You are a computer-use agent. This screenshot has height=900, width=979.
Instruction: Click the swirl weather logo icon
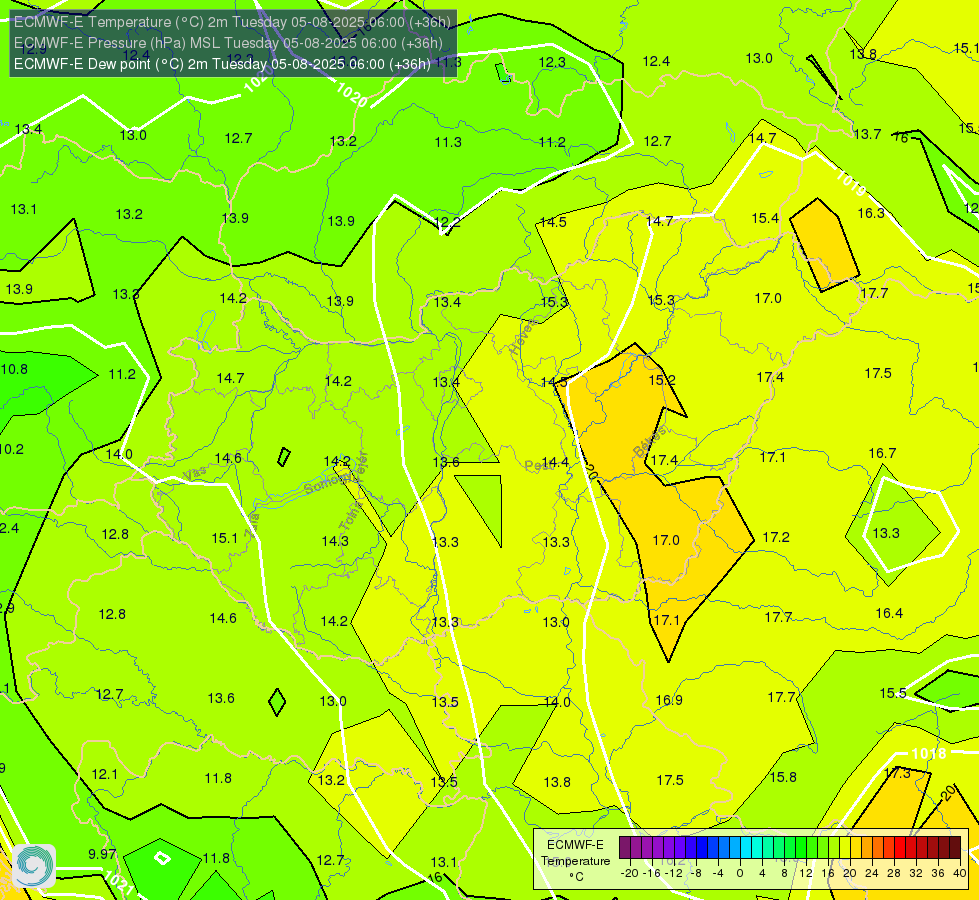(x=34, y=866)
